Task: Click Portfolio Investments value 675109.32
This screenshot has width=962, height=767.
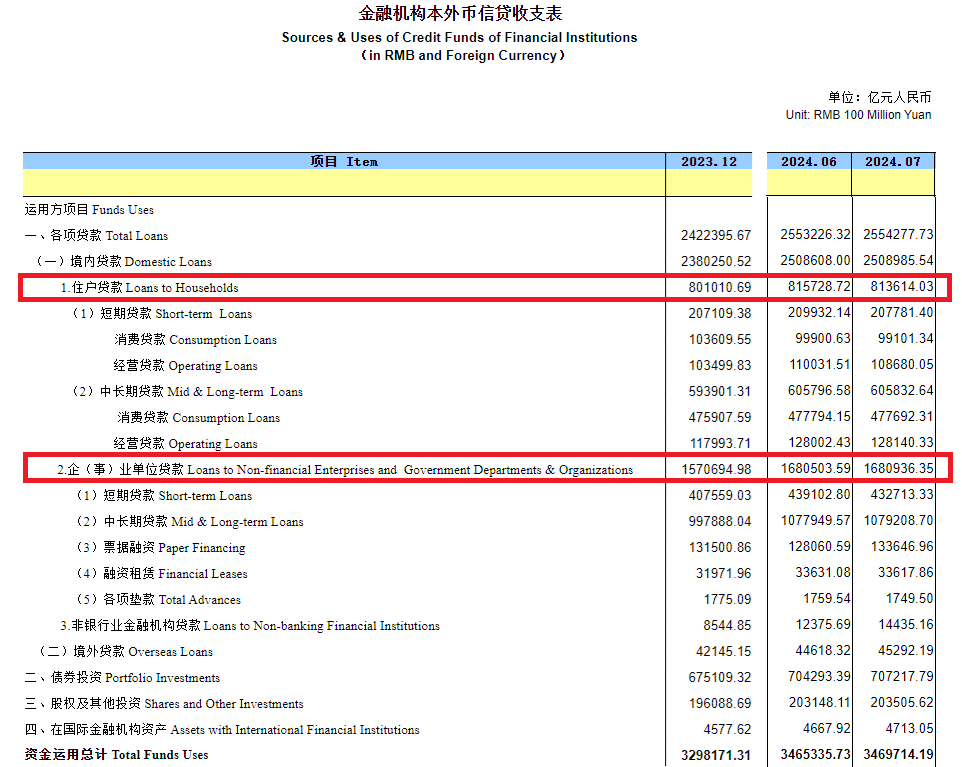Action: (x=720, y=677)
